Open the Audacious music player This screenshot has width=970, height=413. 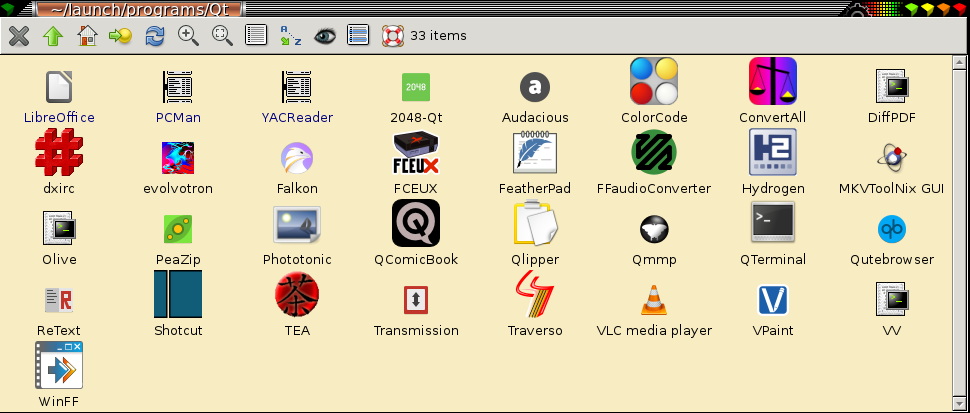coord(535,87)
